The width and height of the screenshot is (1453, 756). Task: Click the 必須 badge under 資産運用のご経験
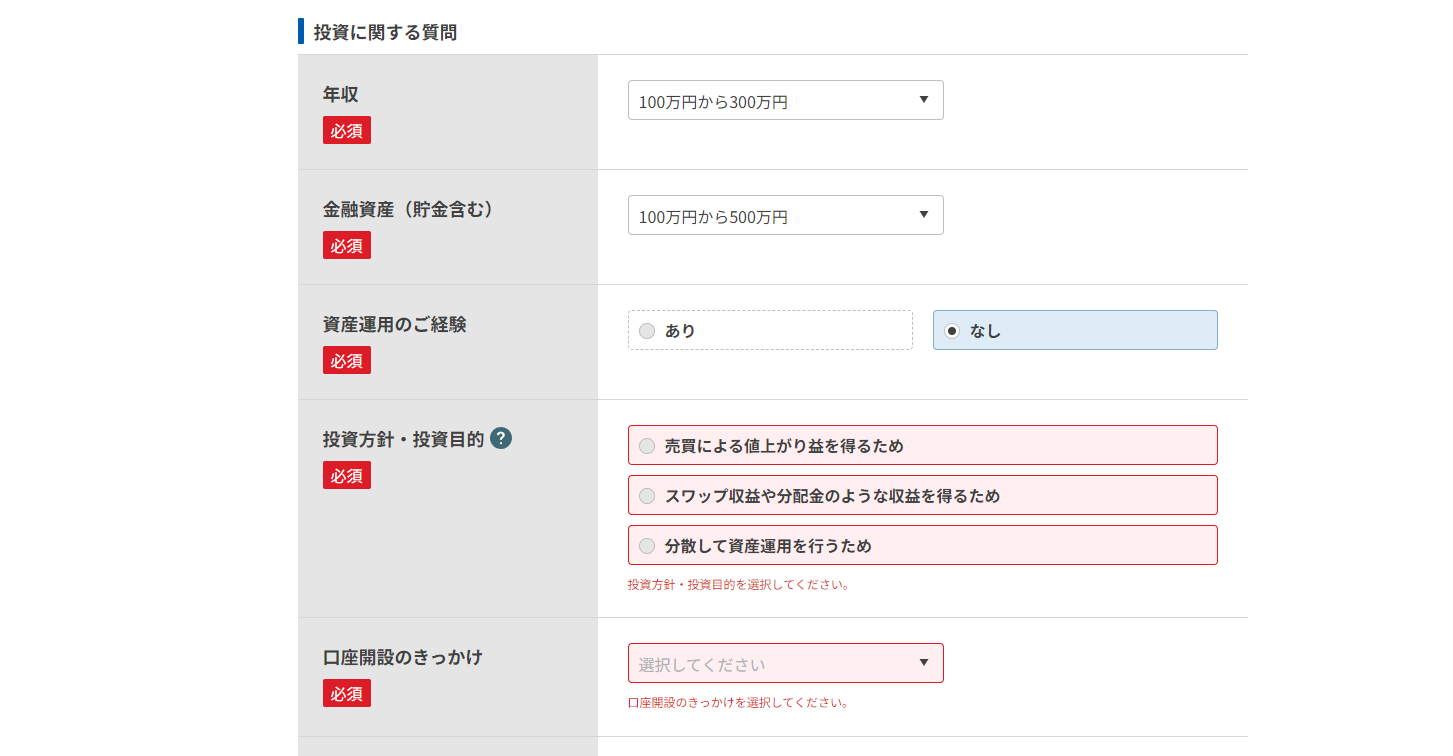pos(346,360)
